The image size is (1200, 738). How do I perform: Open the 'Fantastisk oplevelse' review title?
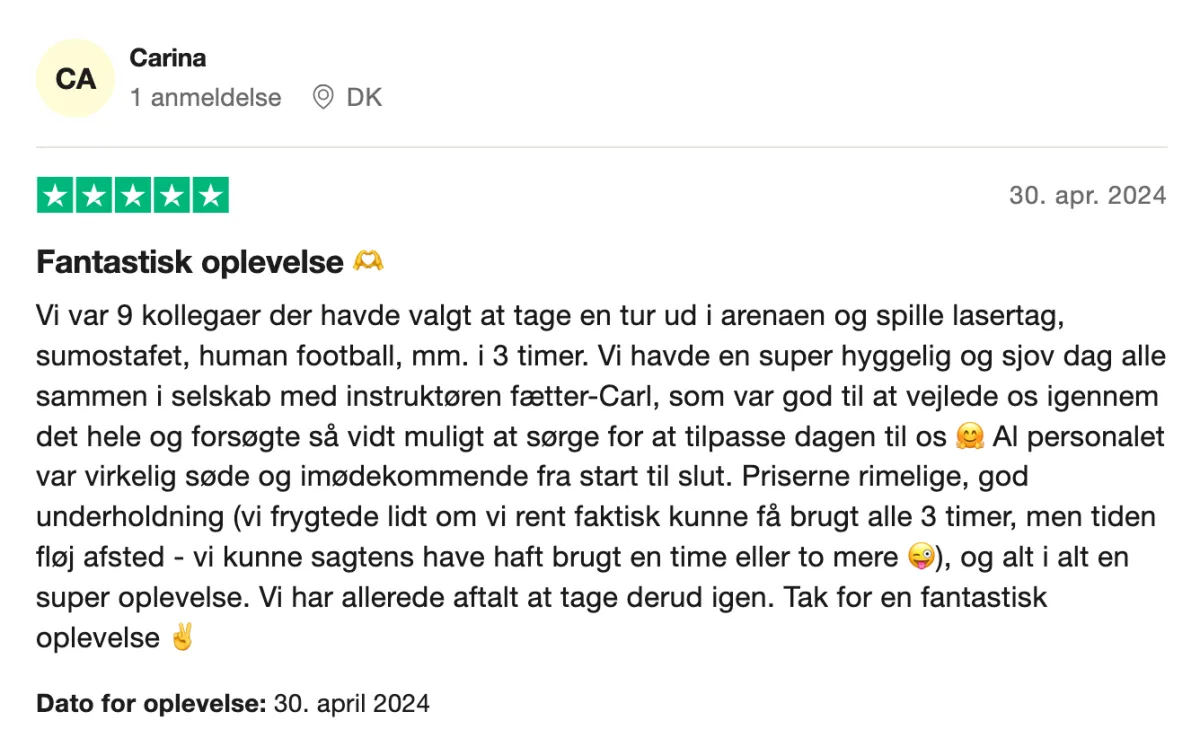(190, 262)
